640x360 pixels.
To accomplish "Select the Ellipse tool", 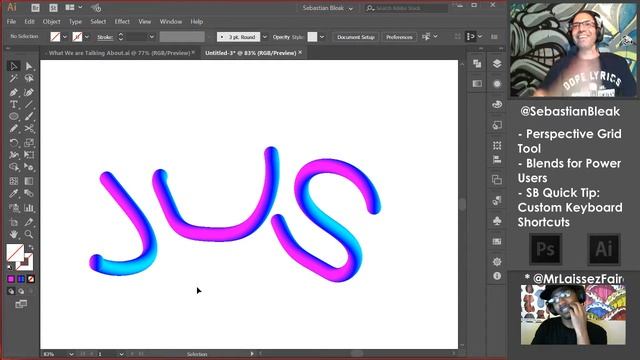I will (13, 116).
